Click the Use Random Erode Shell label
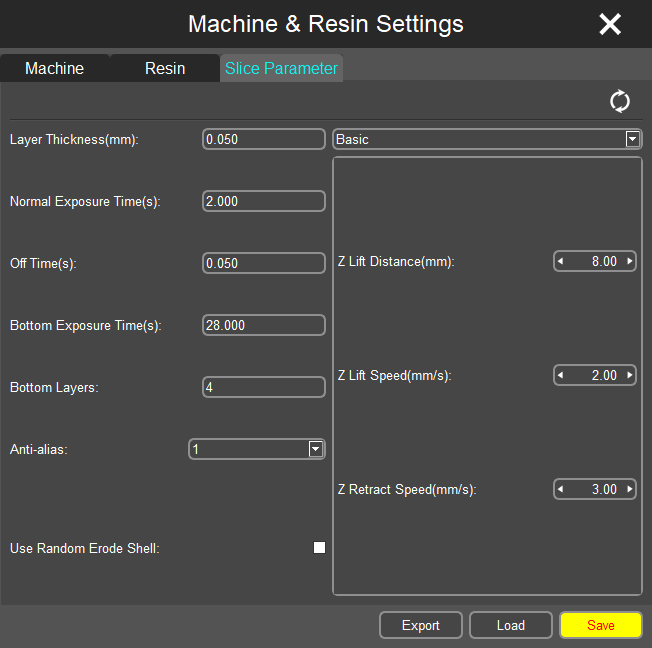 85,548
